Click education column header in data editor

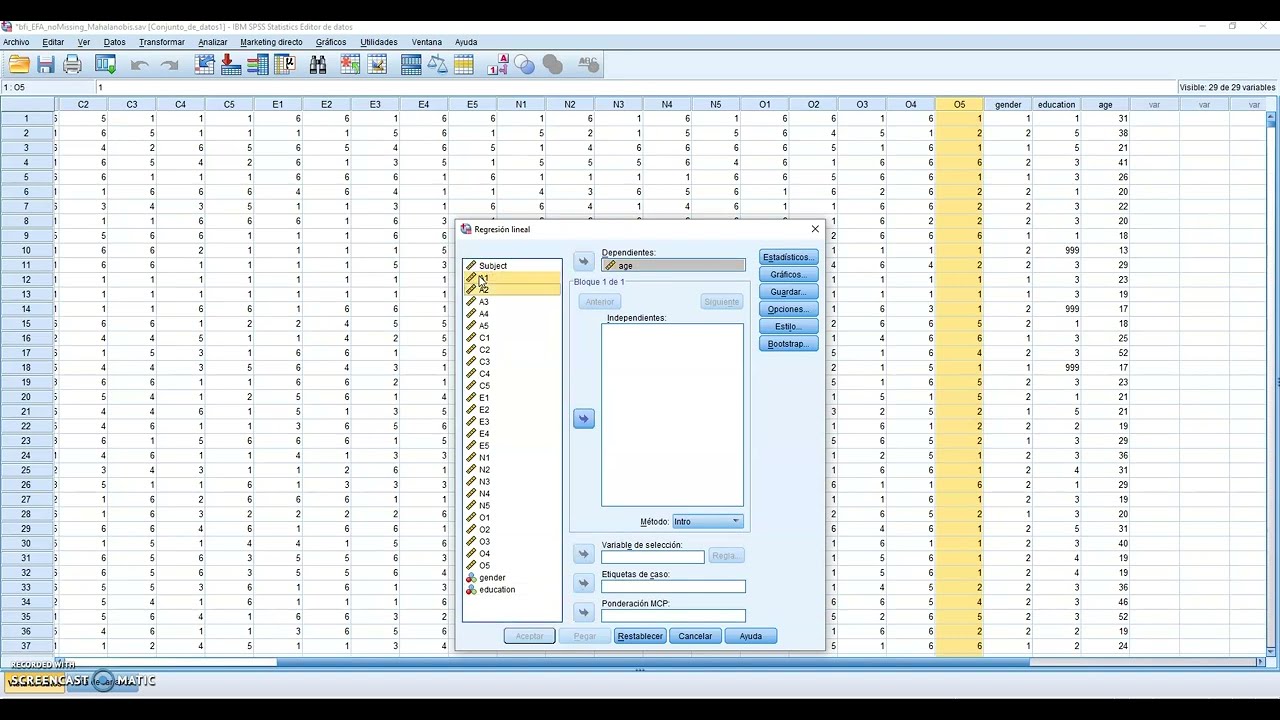pyautogui.click(x=1056, y=104)
